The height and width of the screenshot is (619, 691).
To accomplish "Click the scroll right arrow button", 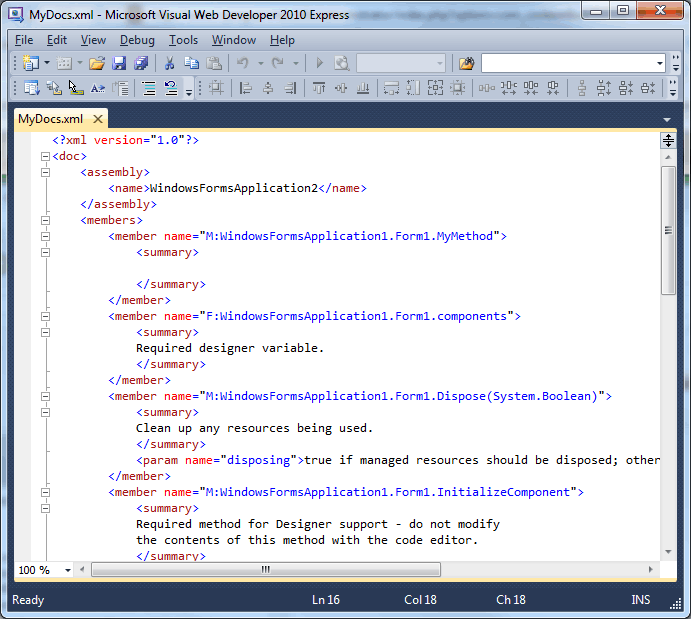I will (650, 569).
